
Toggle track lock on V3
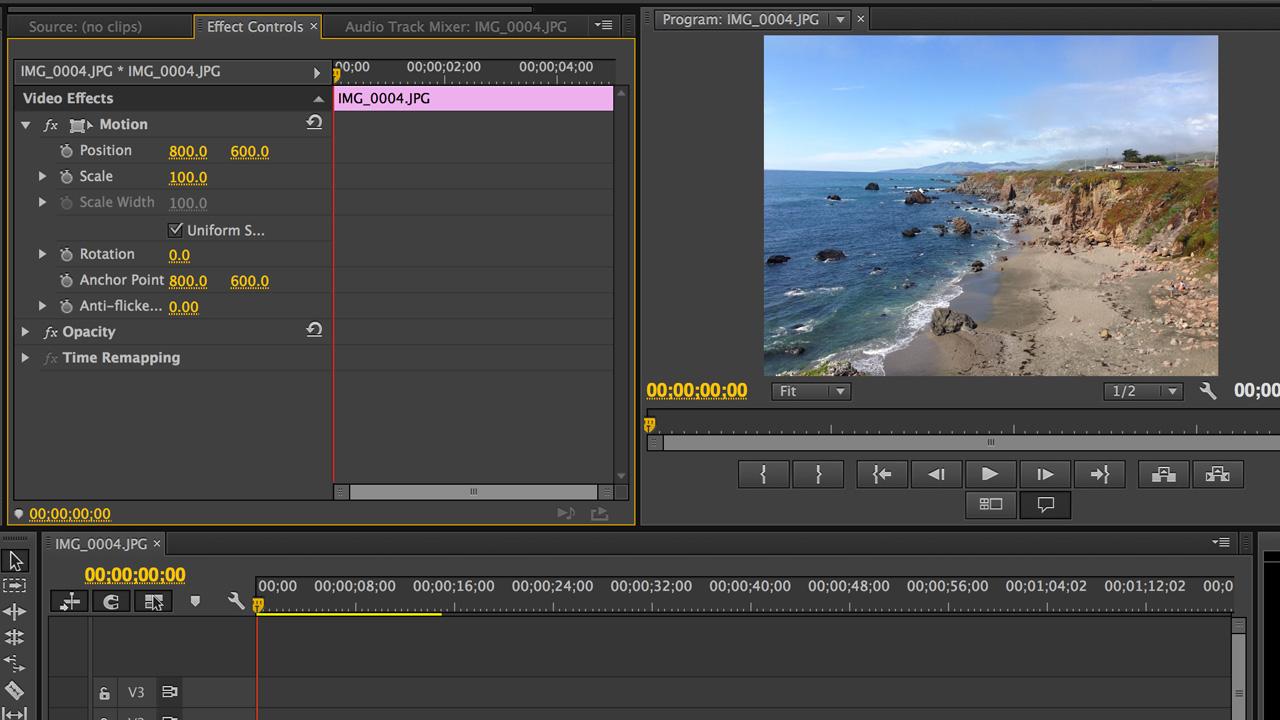(104, 693)
